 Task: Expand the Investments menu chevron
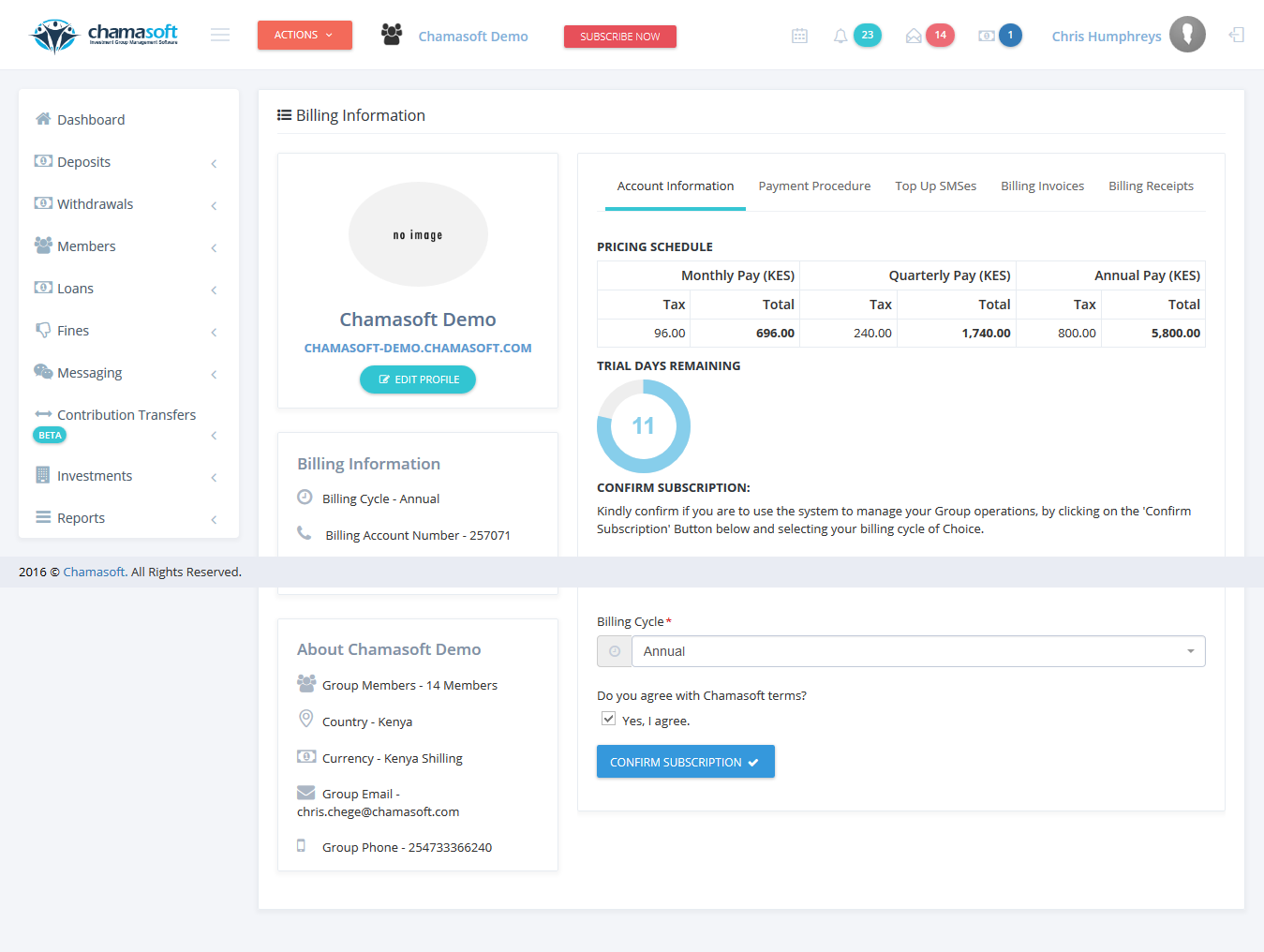214,478
